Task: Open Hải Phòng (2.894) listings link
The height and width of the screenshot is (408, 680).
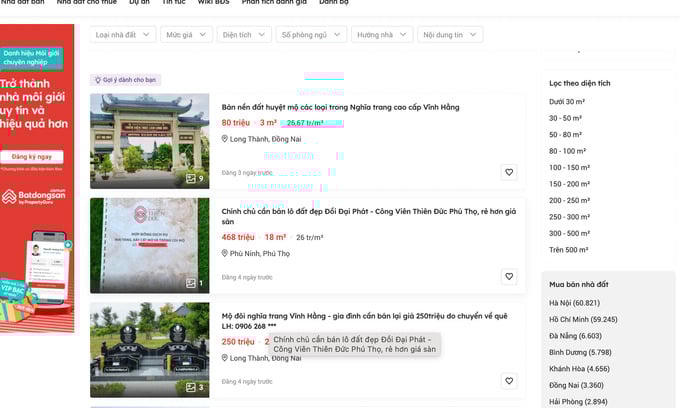Action: [578, 401]
